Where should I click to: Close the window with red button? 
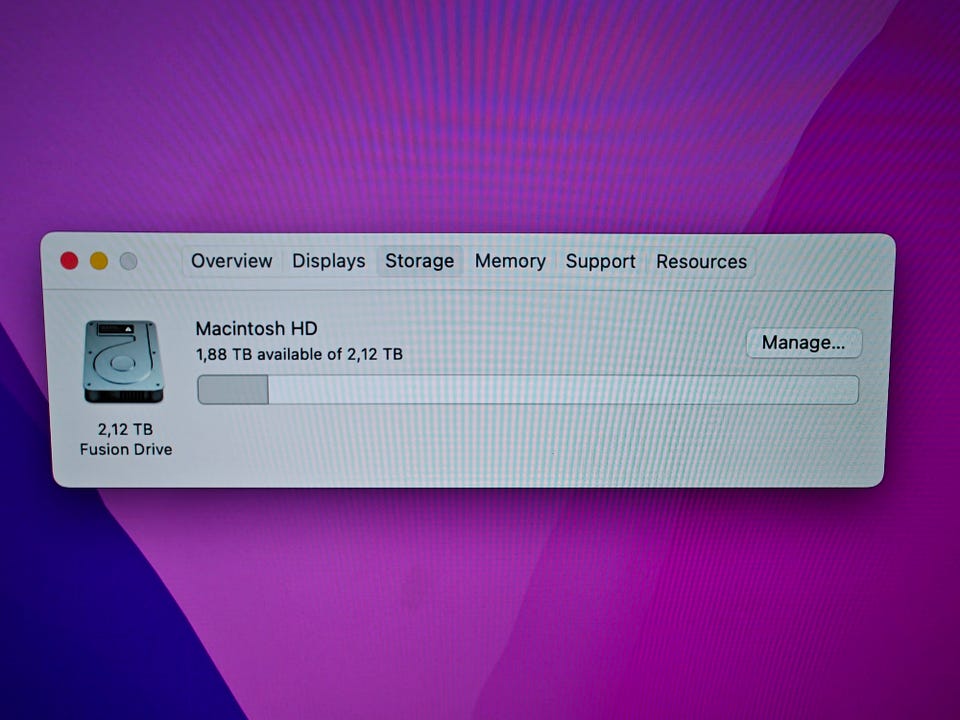click(69, 261)
